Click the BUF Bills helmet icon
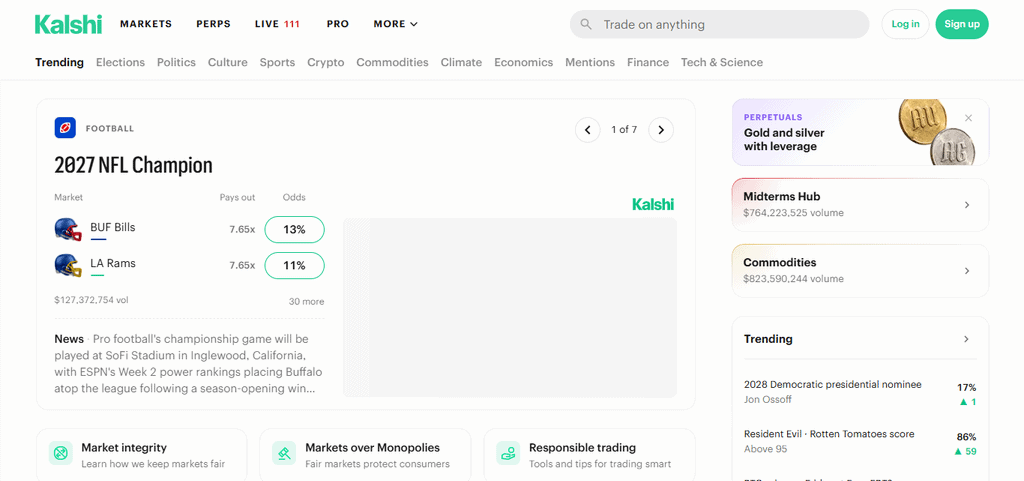 [x=68, y=230]
